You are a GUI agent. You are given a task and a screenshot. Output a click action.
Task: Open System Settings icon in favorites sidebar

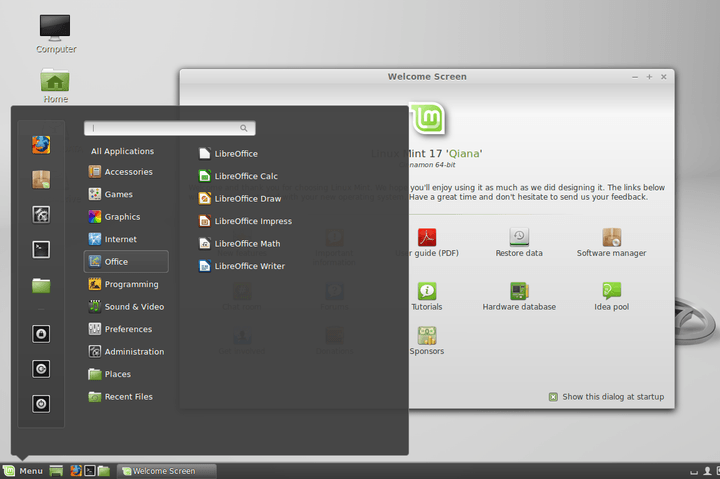pos(41,214)
